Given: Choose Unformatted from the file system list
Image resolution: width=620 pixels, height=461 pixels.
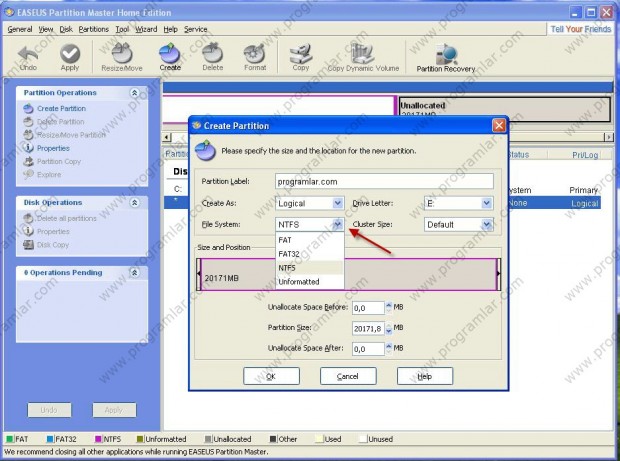Looking at the screenshot, I should [x=310, y=282].
